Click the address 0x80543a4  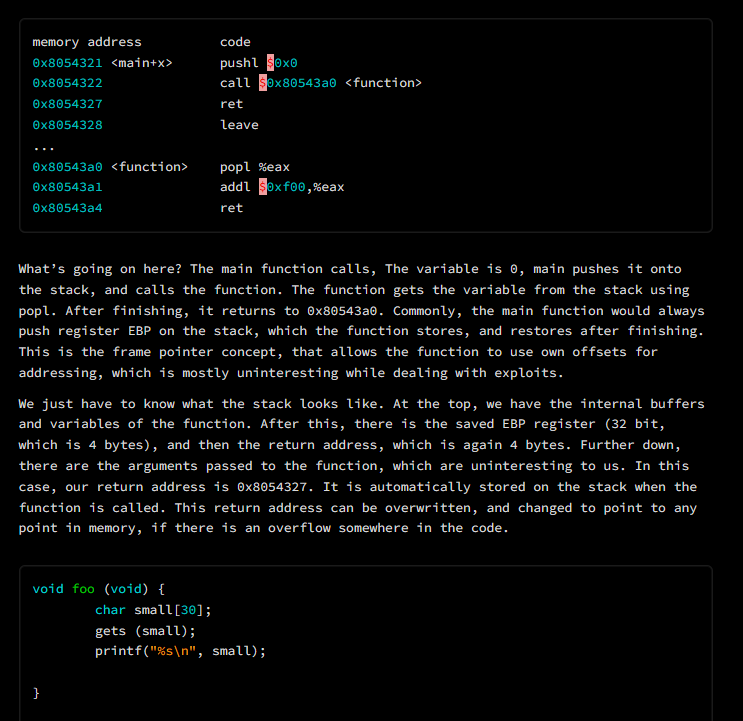(67, 208)
